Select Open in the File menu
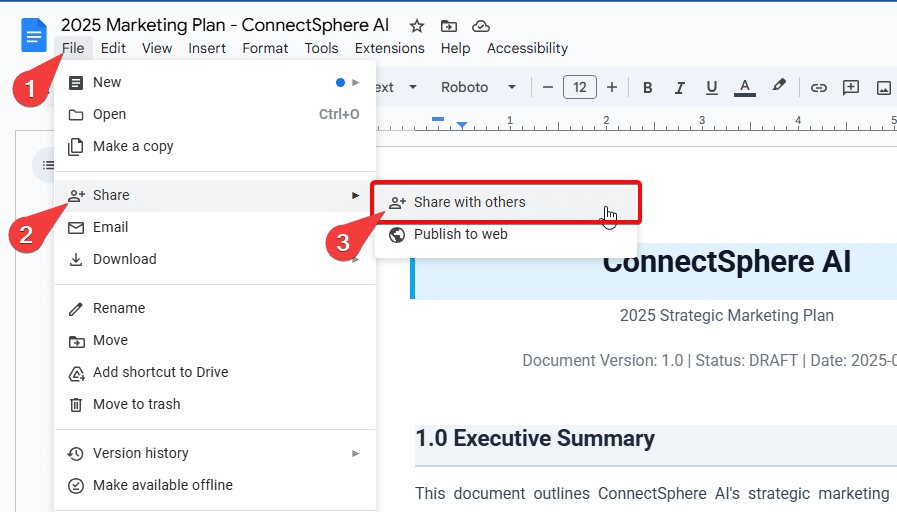Image resolution: width=897 pixels, height=512 pixels. (215, 114)
